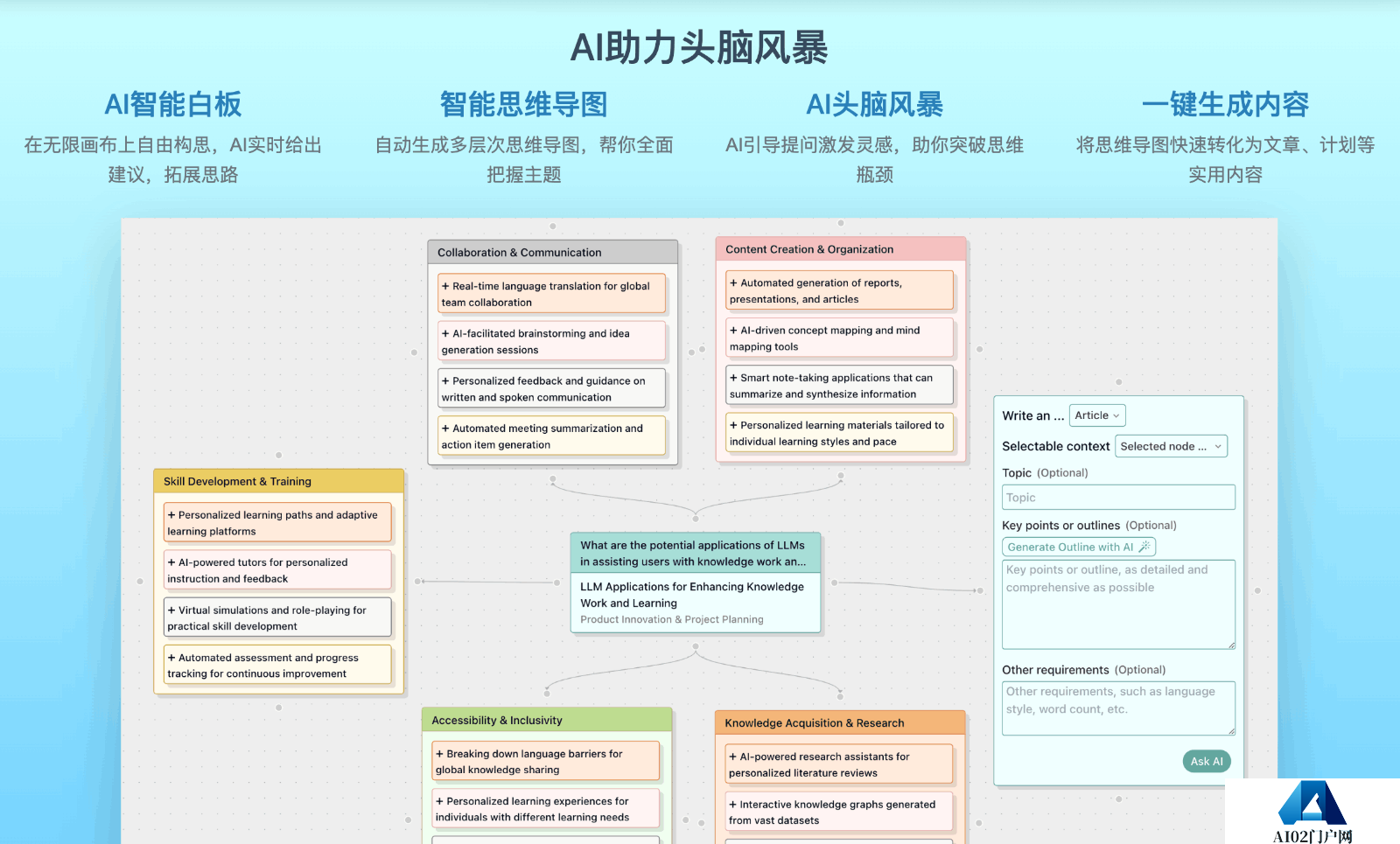Click the Topic input field
The width and height of the screenshot is (1400, 844).
(x=1118, y=498)
